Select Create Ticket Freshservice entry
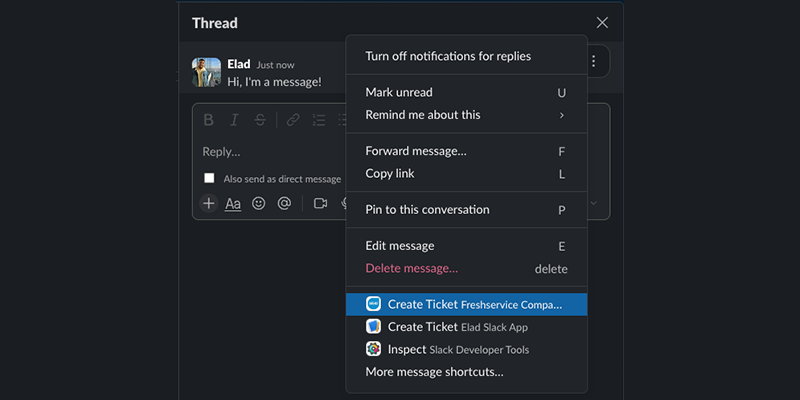Viewport: 800px width, 400px height. [x=466, y=305]
